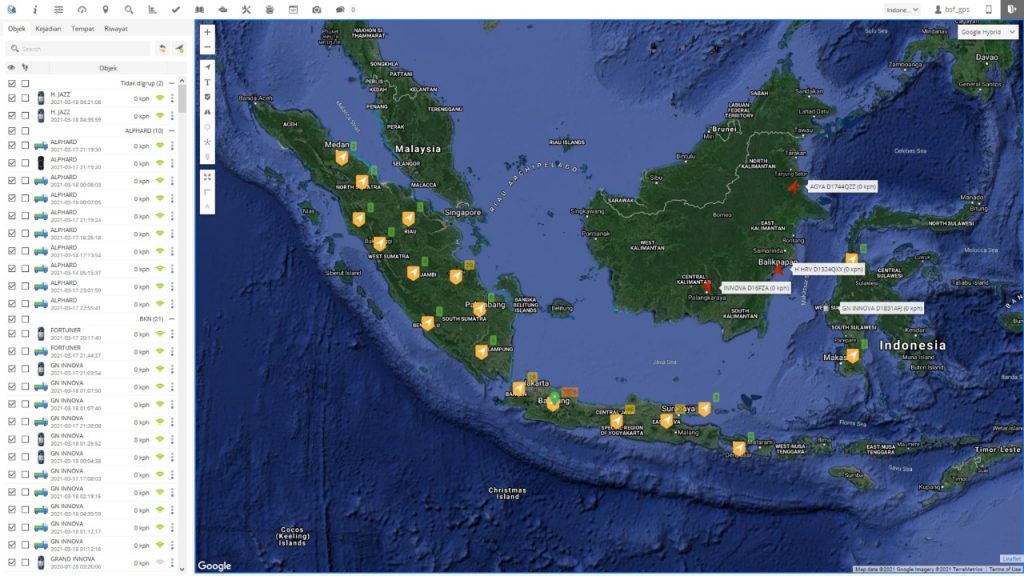Toggle visibility checkbox for ALPHARD group
This screenshot has width=1024, height=576.
click(x=11, y=130)
